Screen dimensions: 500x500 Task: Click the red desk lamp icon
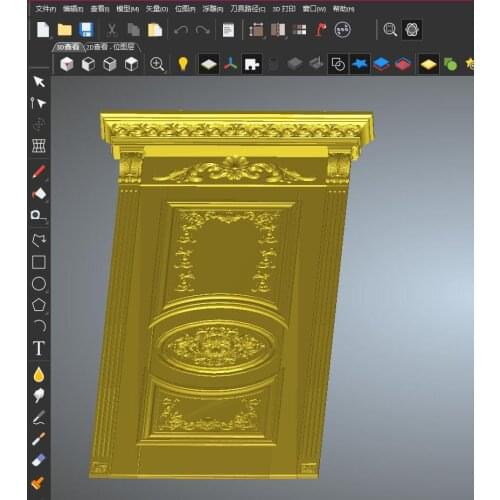321,30
